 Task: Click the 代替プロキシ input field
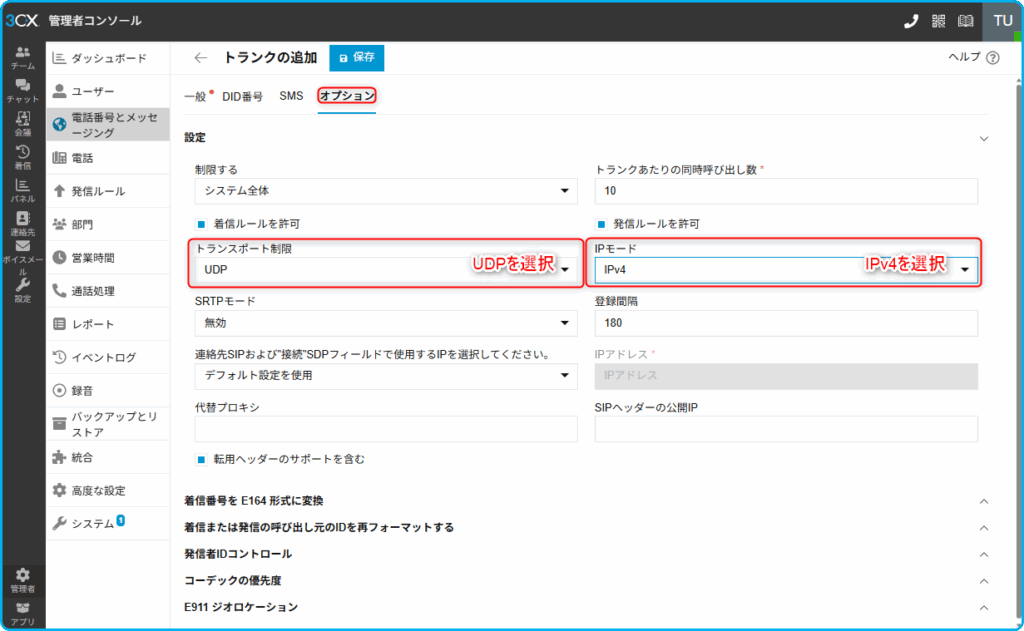tap(386, 429)
